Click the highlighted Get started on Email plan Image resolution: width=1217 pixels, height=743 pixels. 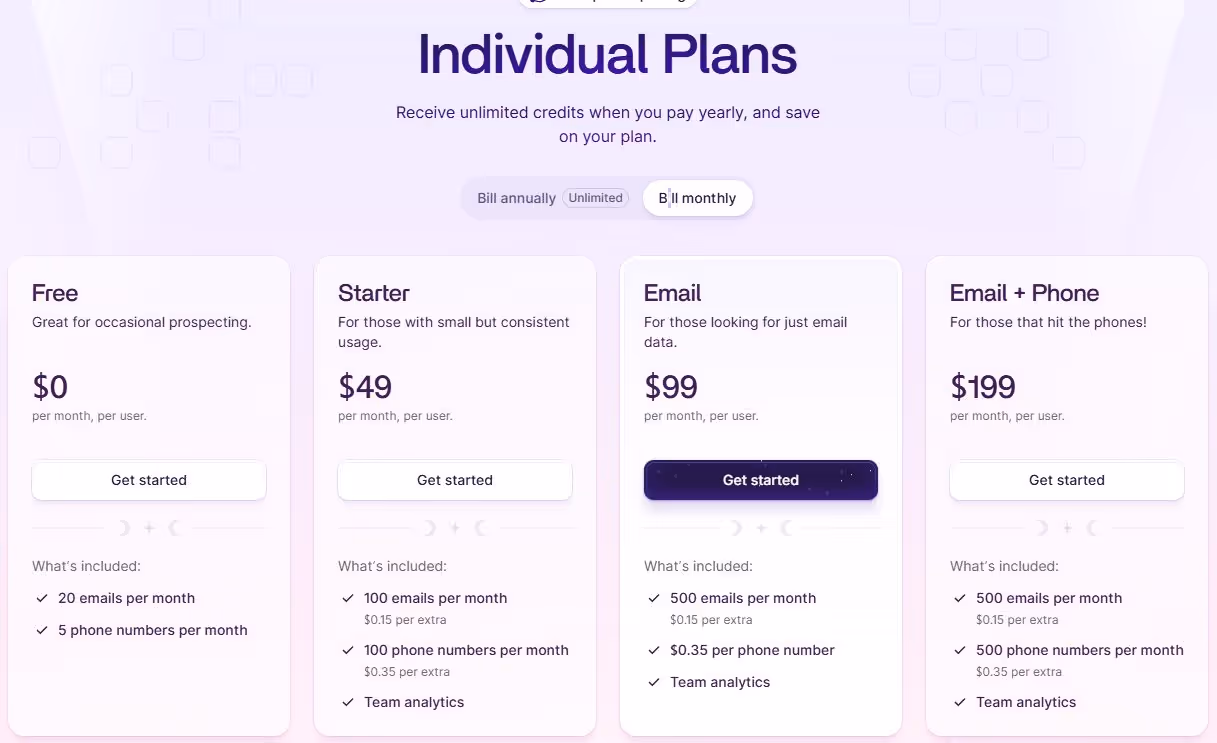coord(760,480)
